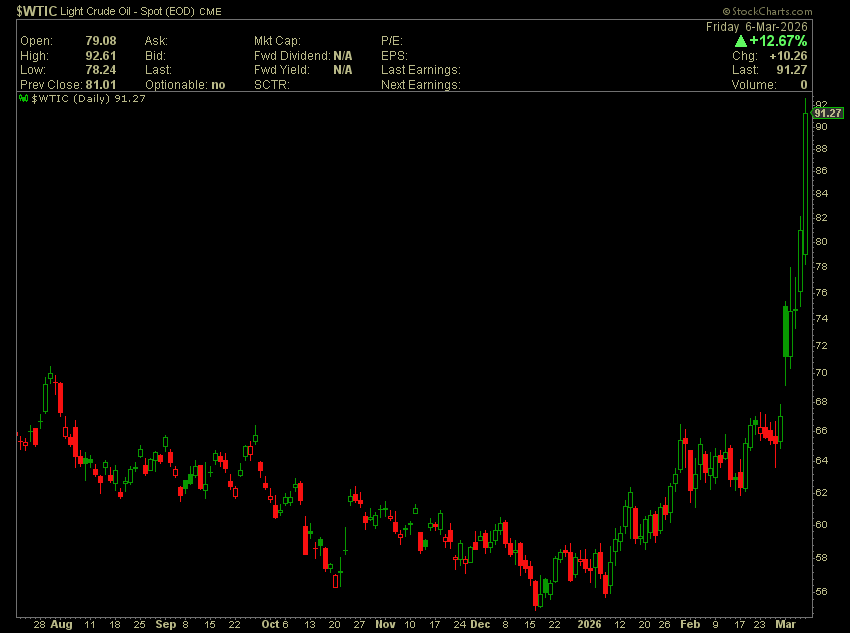Screen dimensions: 850x633
Task: Click the High value 92.61
Action: pos(101,56)
